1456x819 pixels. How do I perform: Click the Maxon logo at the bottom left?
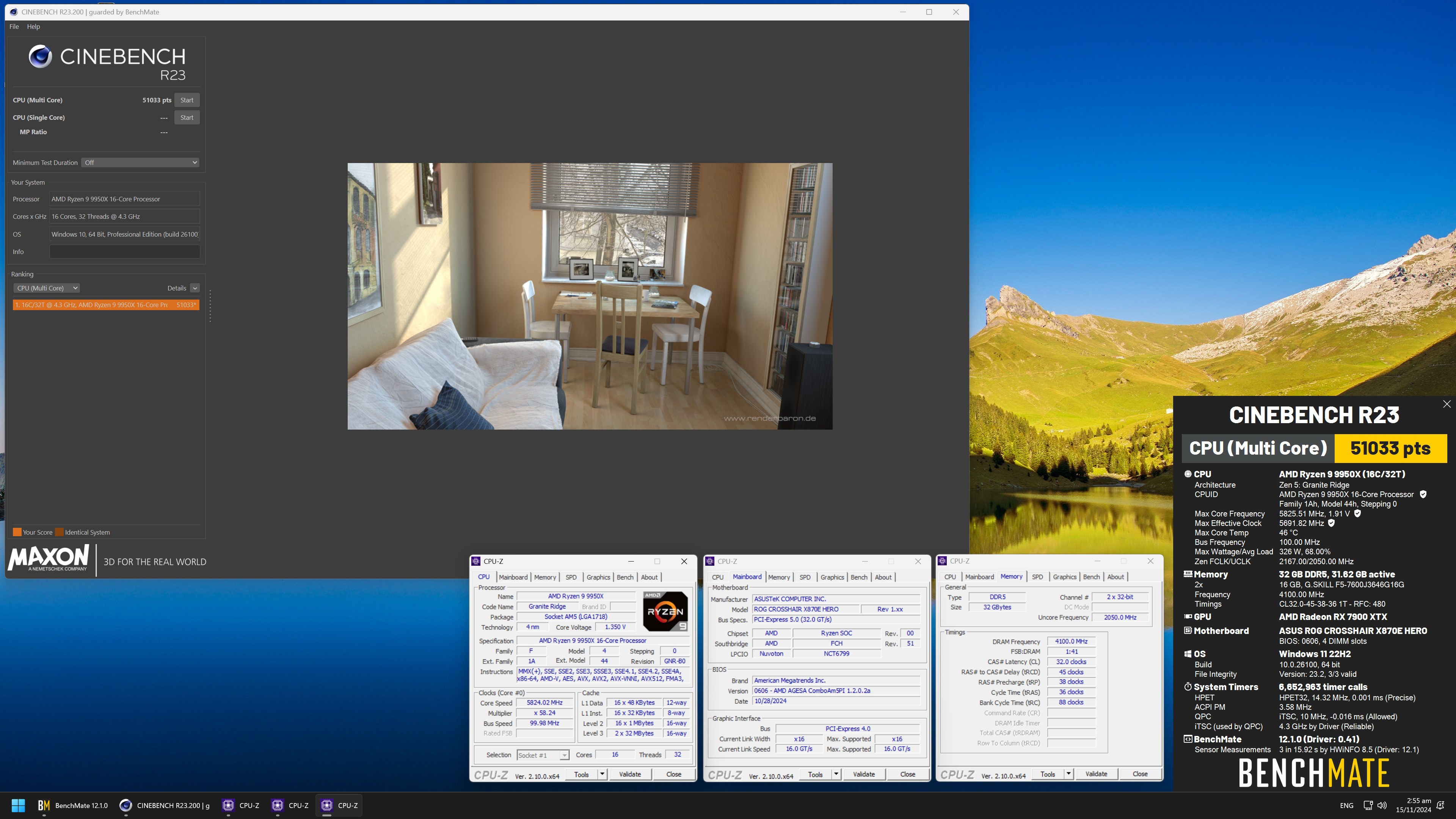point(48,559)
